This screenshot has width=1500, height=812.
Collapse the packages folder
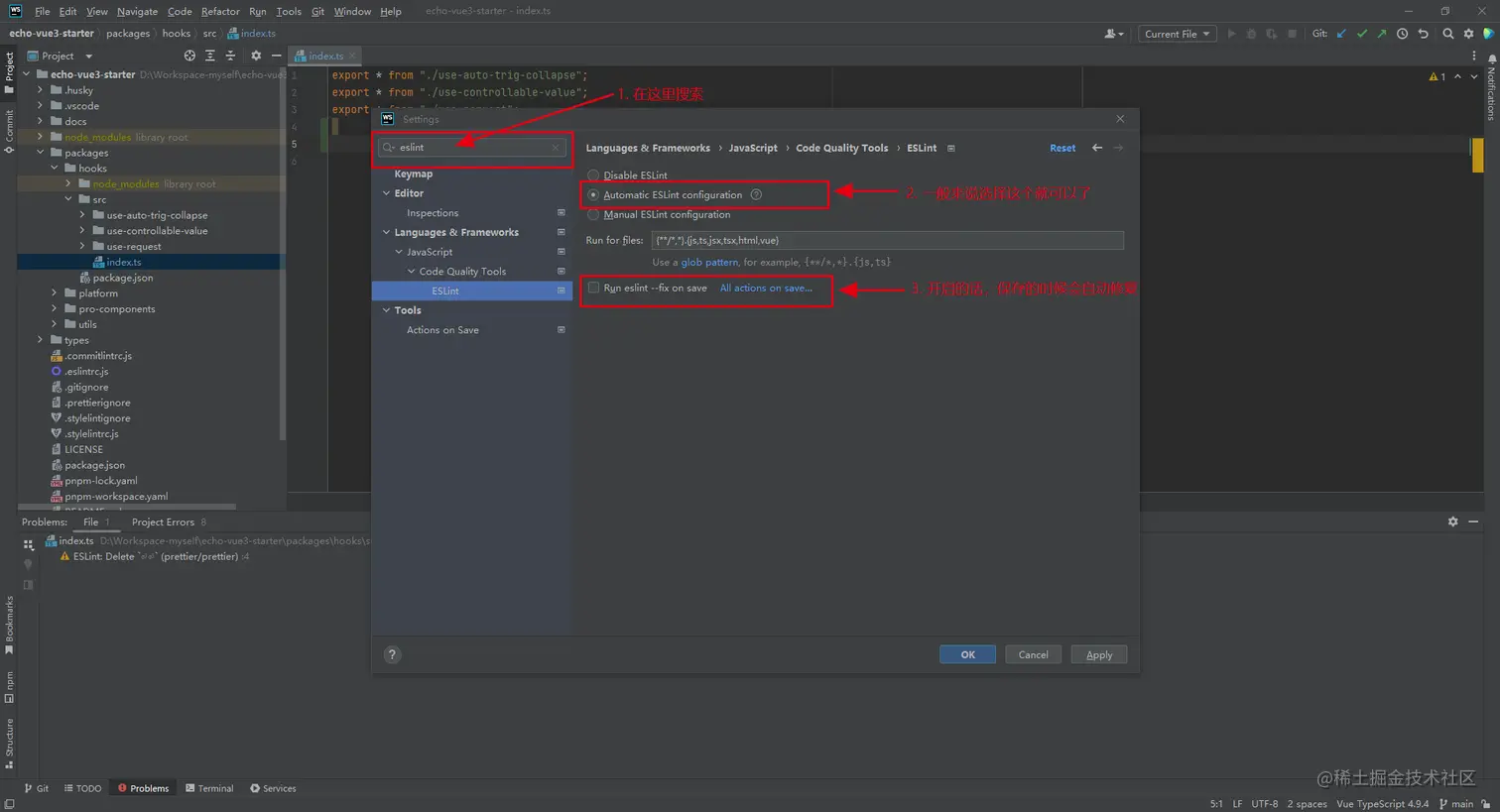pos(41,153)
